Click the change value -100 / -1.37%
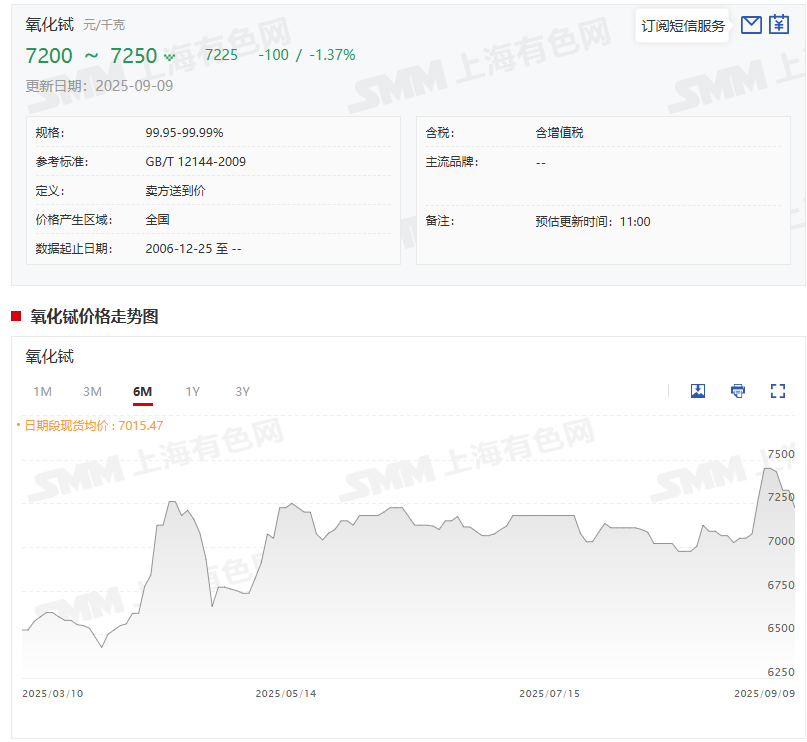This screenshot has height=742, width=807. pyautogui.click(x=307, y=55)
